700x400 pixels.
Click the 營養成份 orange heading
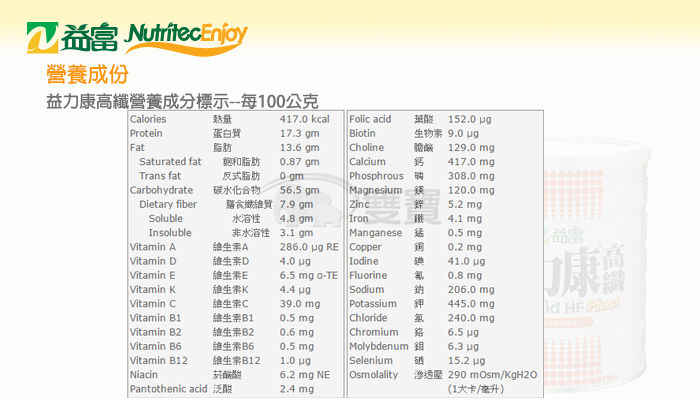coord(88,74)
